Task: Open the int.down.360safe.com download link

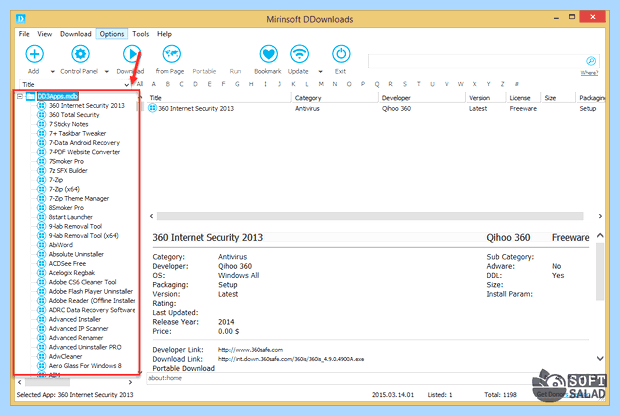Action: (291, 359)
